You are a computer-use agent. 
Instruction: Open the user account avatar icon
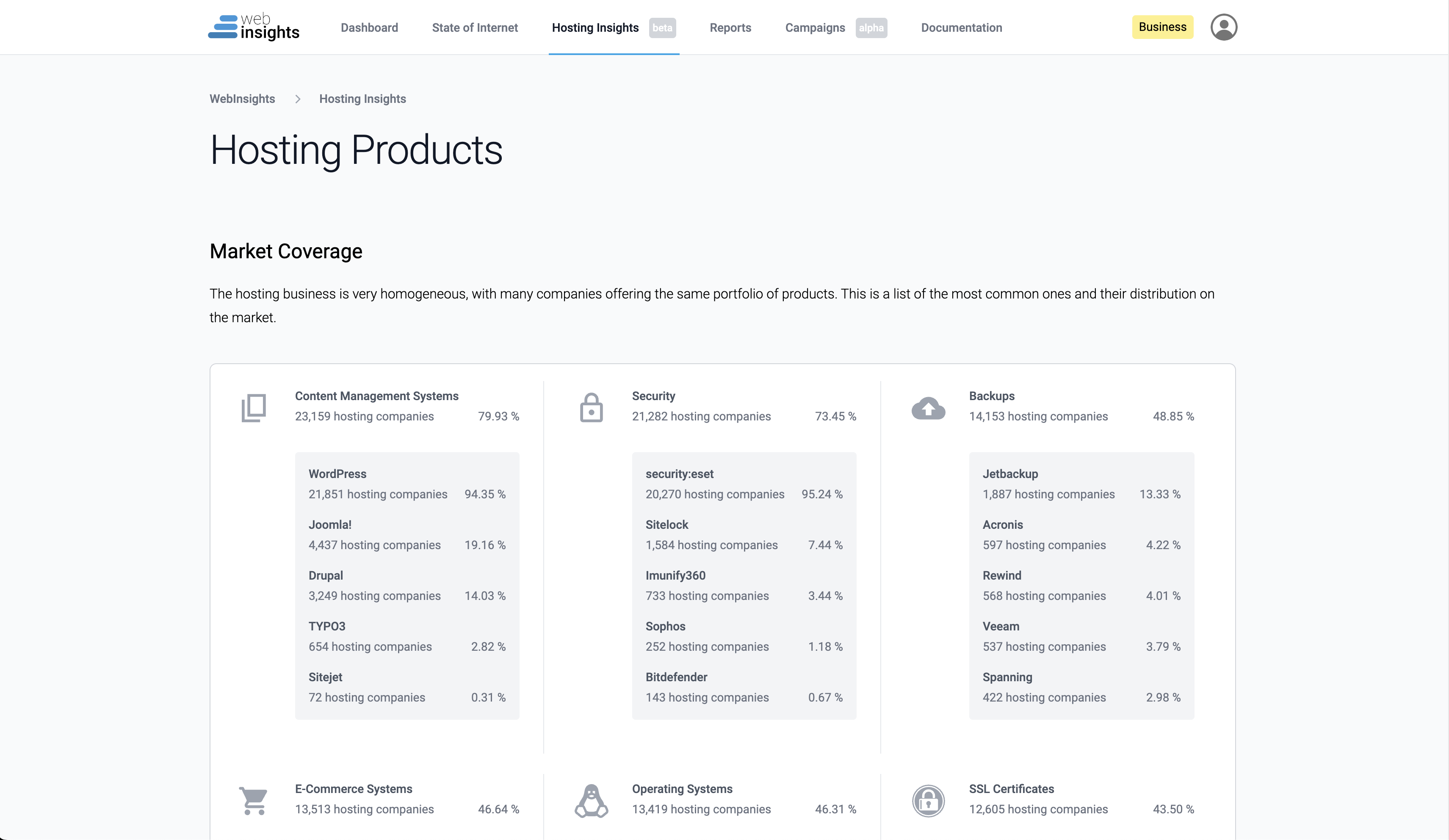click(1224, 27)
